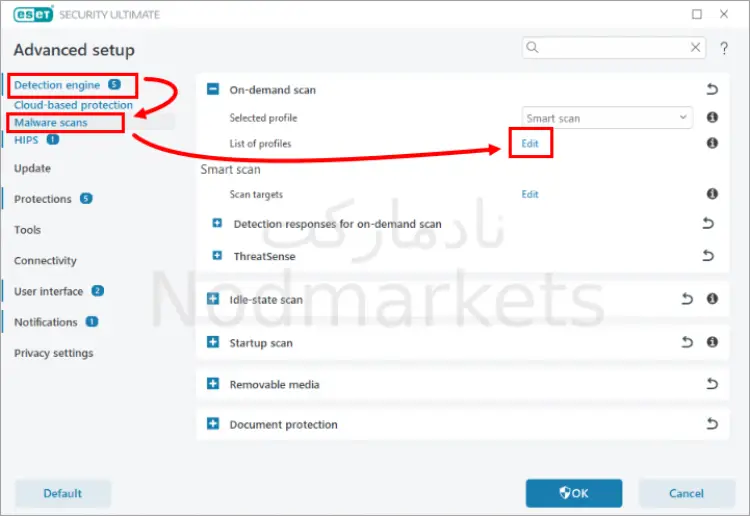Confirm settings with OK button
The image size is (750, 516).
(574, 493)
